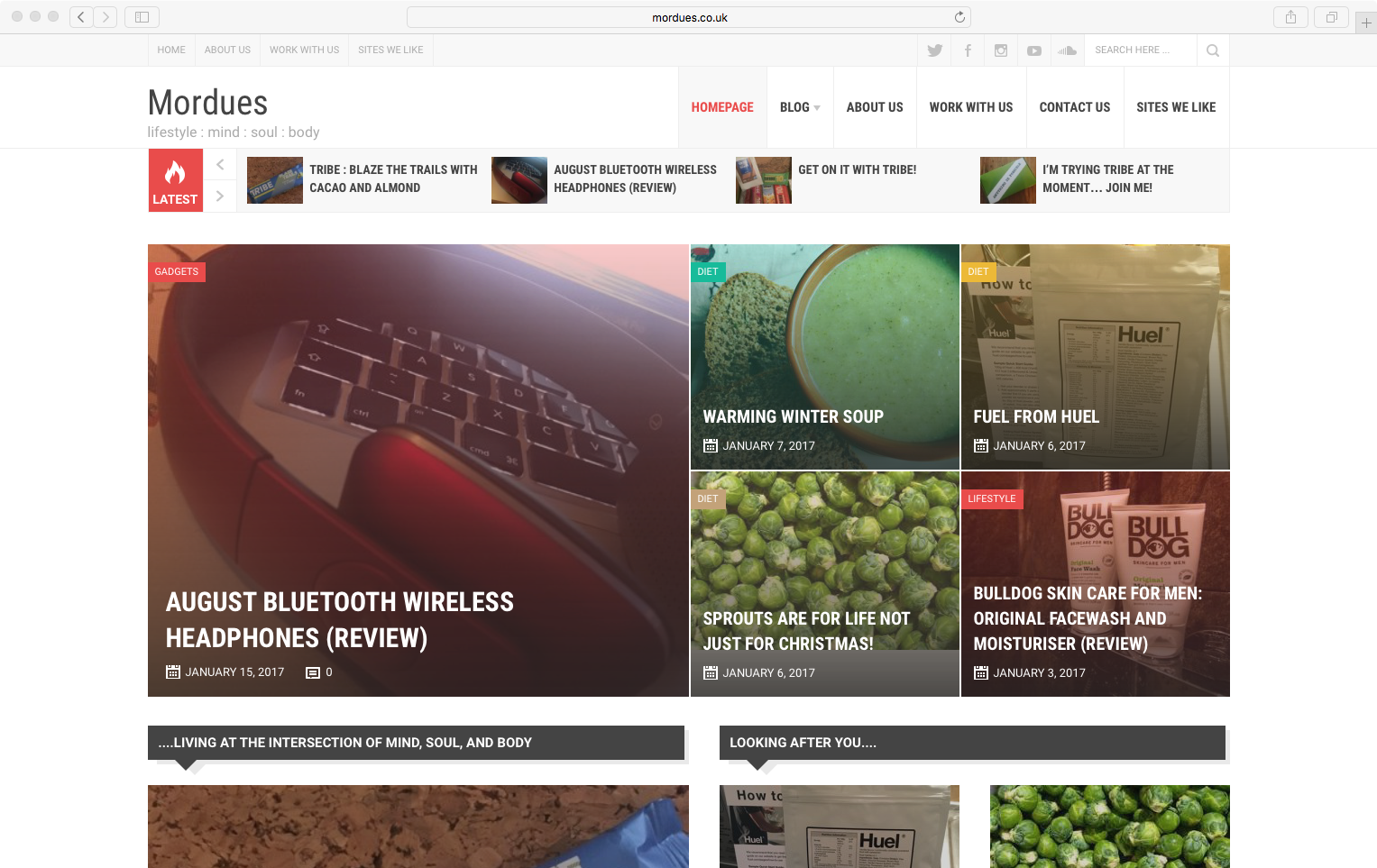Open Sprouts Are For Life article
The image size is (1377, 868).
806,631
